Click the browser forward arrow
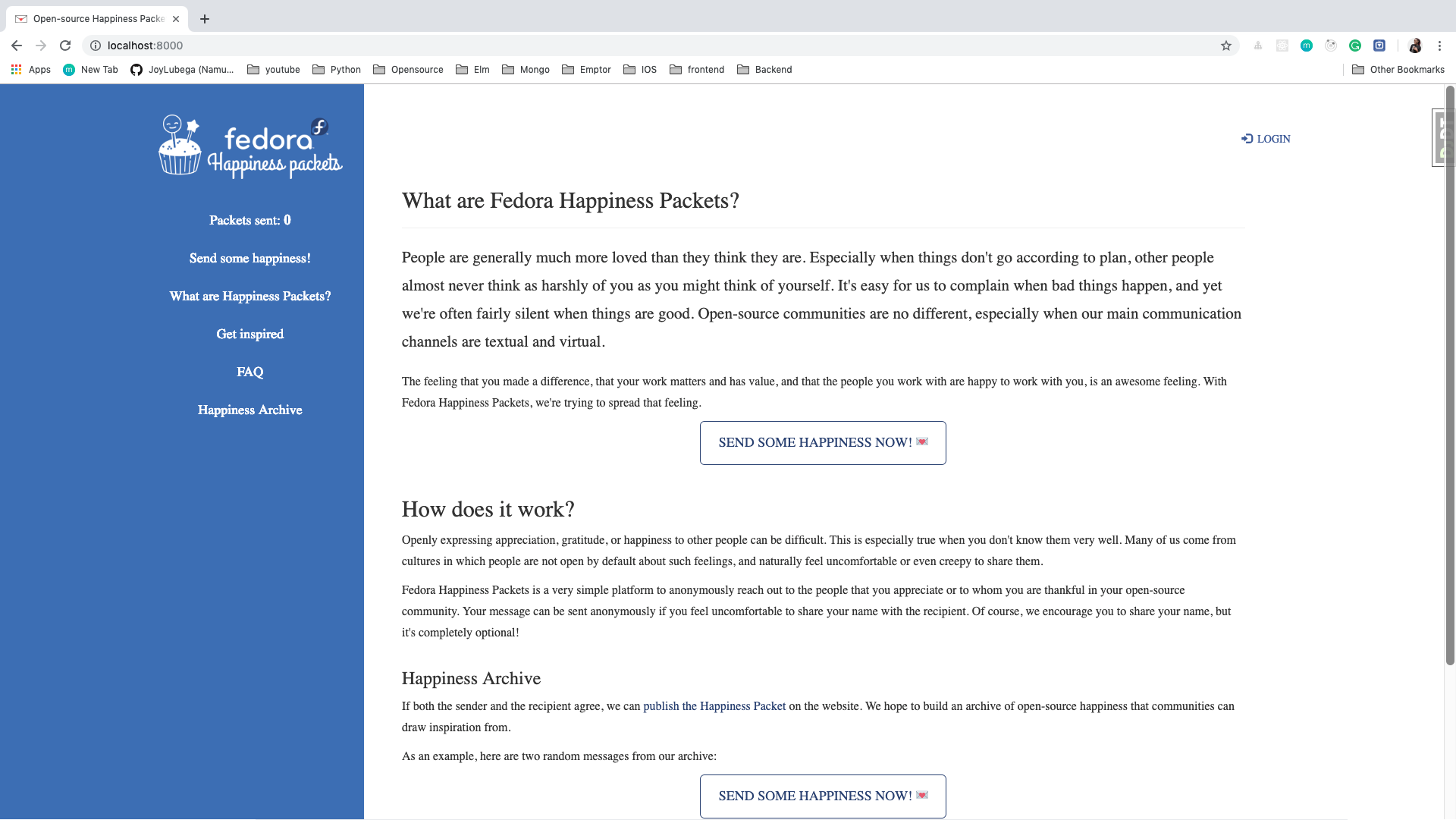1456x820 pixels. point(41,46)
